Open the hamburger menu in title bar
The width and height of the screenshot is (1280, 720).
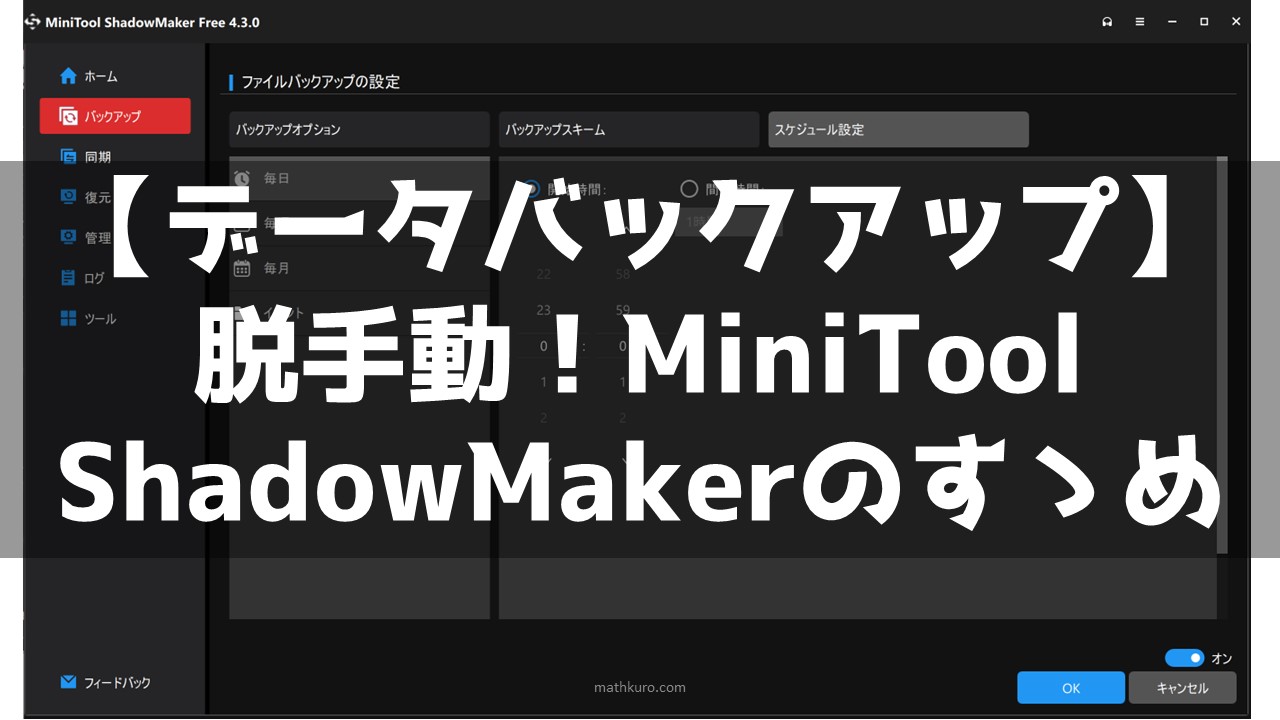pyautogui.click(x=1139, y=22)
